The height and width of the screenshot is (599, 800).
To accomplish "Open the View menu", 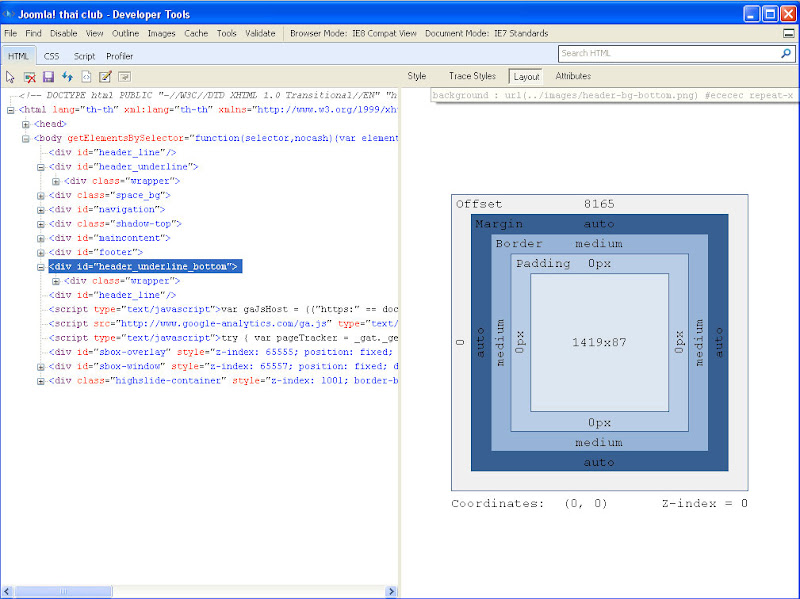I will click(94, 33).
